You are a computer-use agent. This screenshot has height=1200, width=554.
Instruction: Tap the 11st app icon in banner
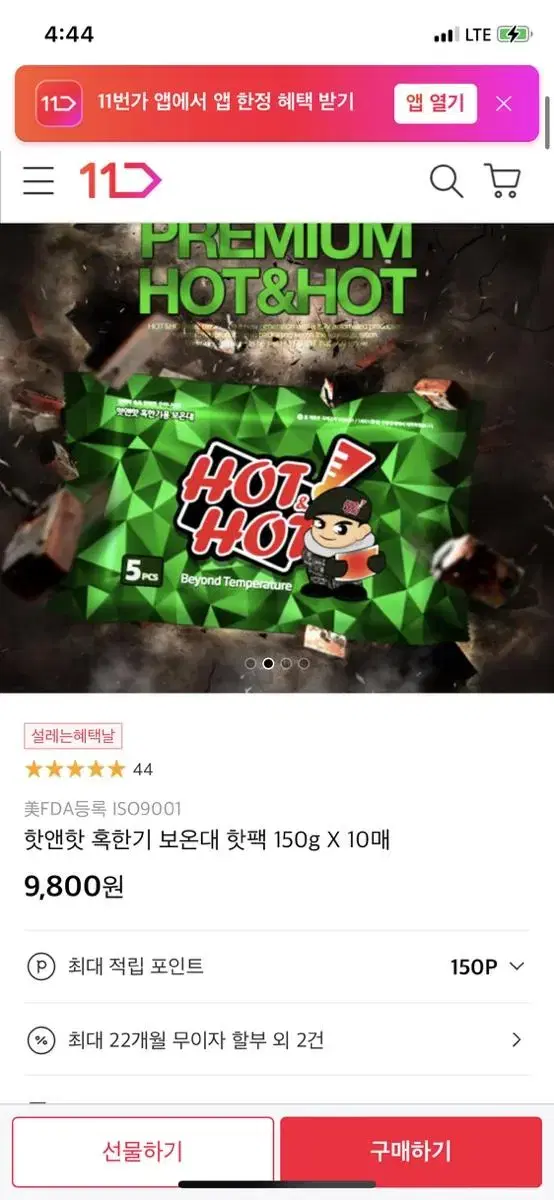pyautogui.click(x=59, y=103)
